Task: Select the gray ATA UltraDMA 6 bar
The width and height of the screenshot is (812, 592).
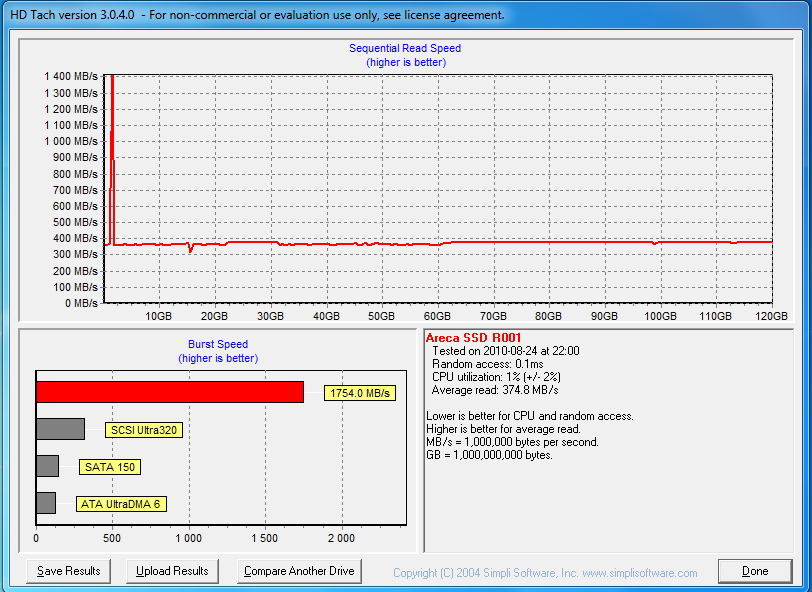Action: 46,503
